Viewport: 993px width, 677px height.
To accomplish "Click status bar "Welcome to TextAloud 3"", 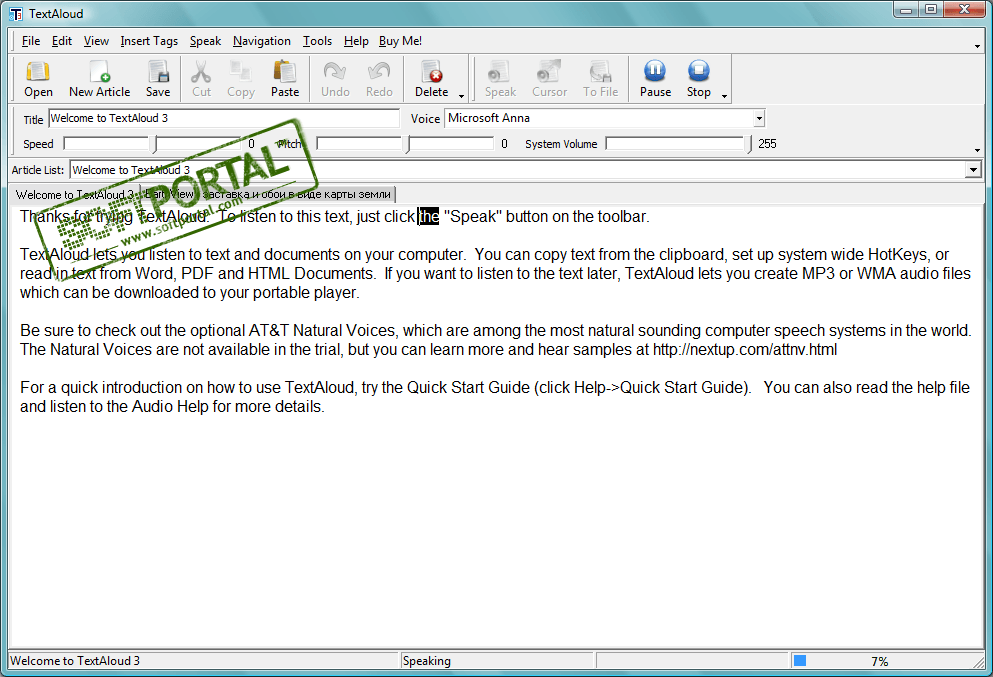I will (x=75, y=661).
